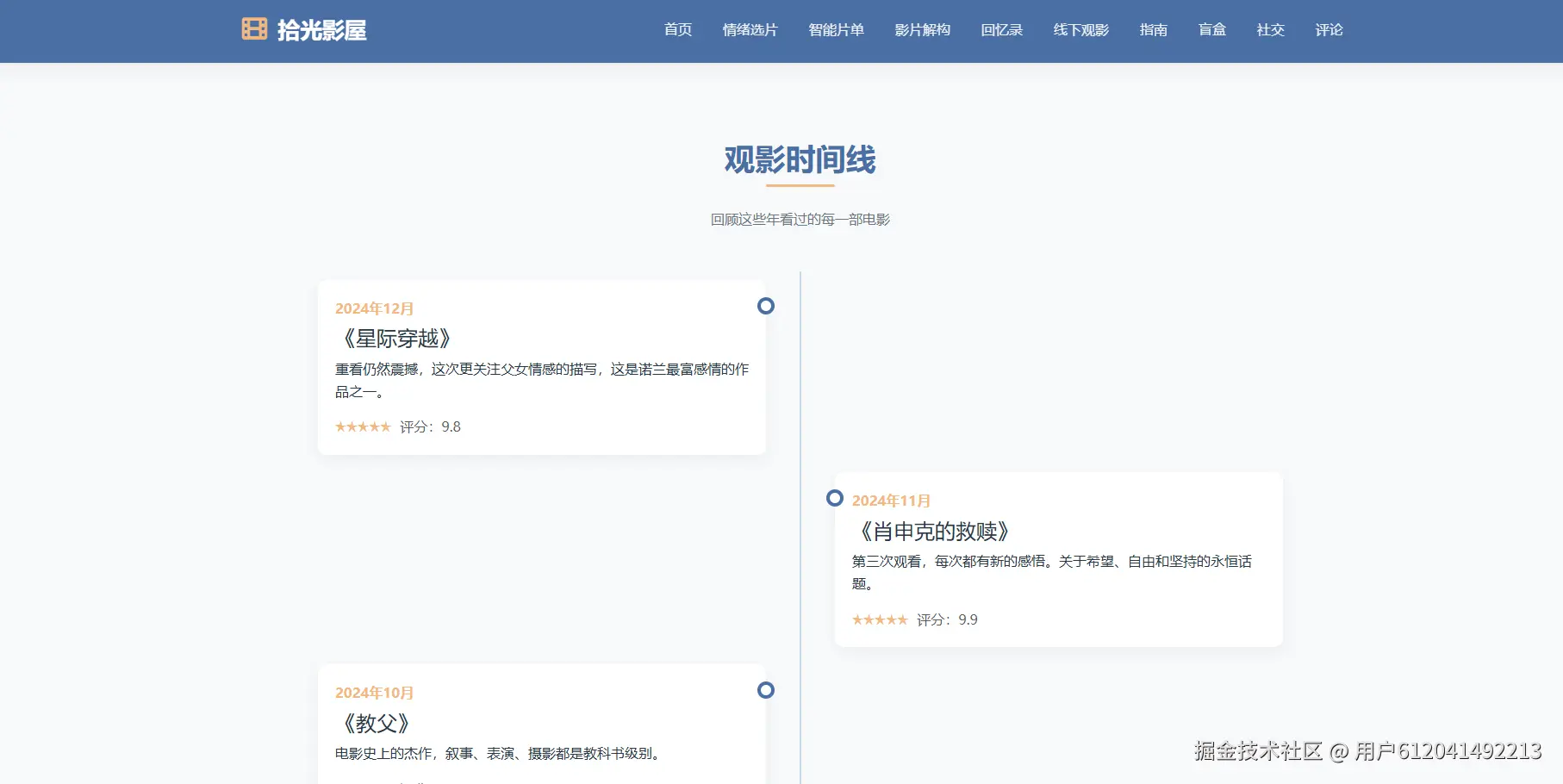Select the 盲盒 navigation icon link
Image resolution: width=1563 pixels, height=784 pixels.
tap(1211, 28)
